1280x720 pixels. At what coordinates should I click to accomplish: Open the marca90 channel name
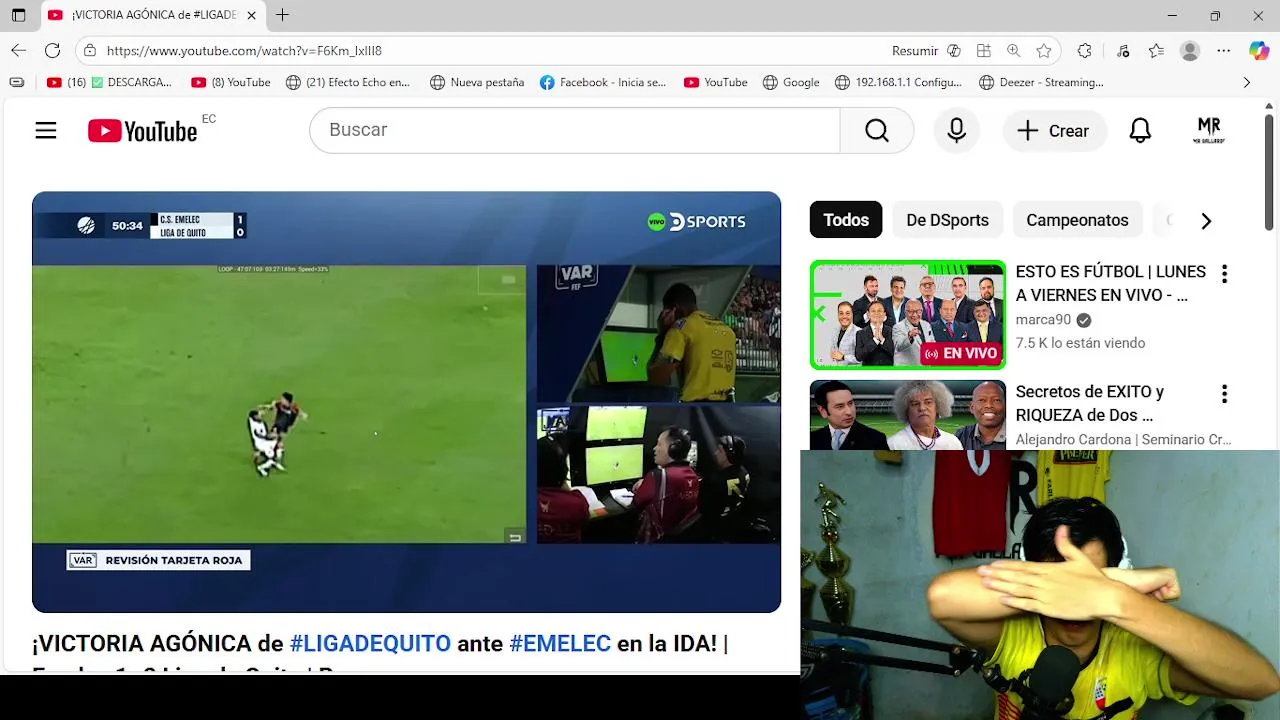[1043, 320]
